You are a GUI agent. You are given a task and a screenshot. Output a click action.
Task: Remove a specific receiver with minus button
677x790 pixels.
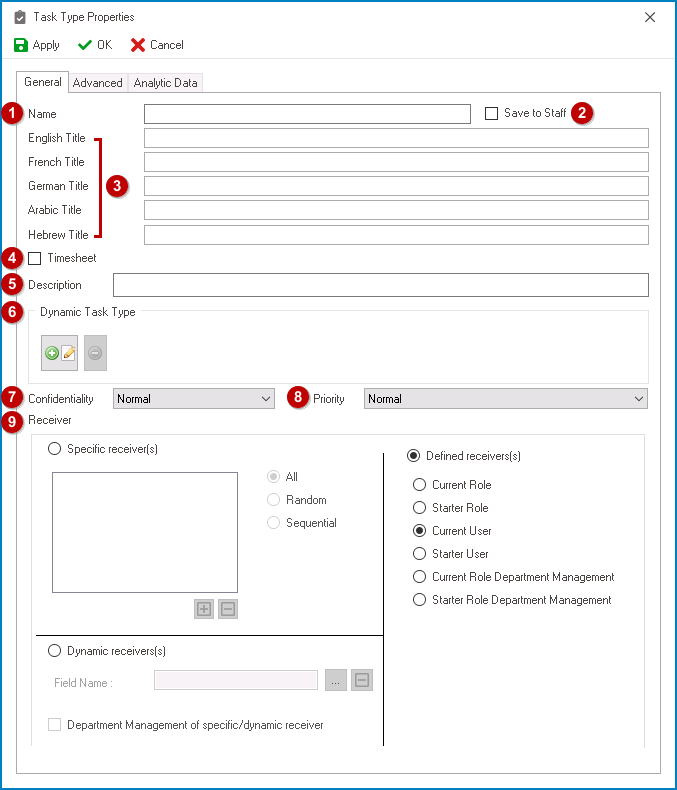click(x=228, y=609)
